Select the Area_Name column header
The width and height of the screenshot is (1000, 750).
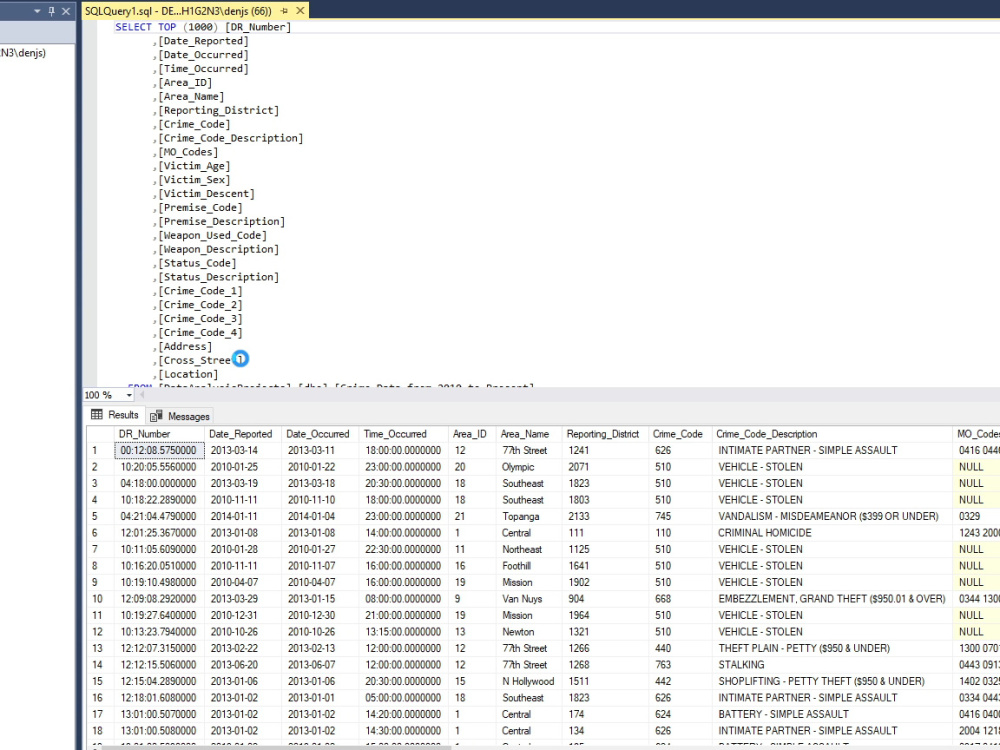click(529, 434)
